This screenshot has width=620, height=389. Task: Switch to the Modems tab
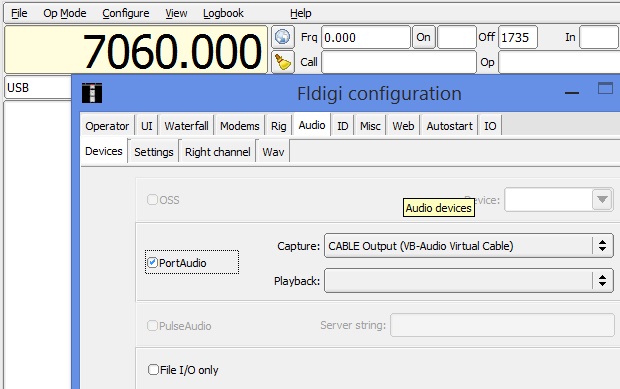240,126
